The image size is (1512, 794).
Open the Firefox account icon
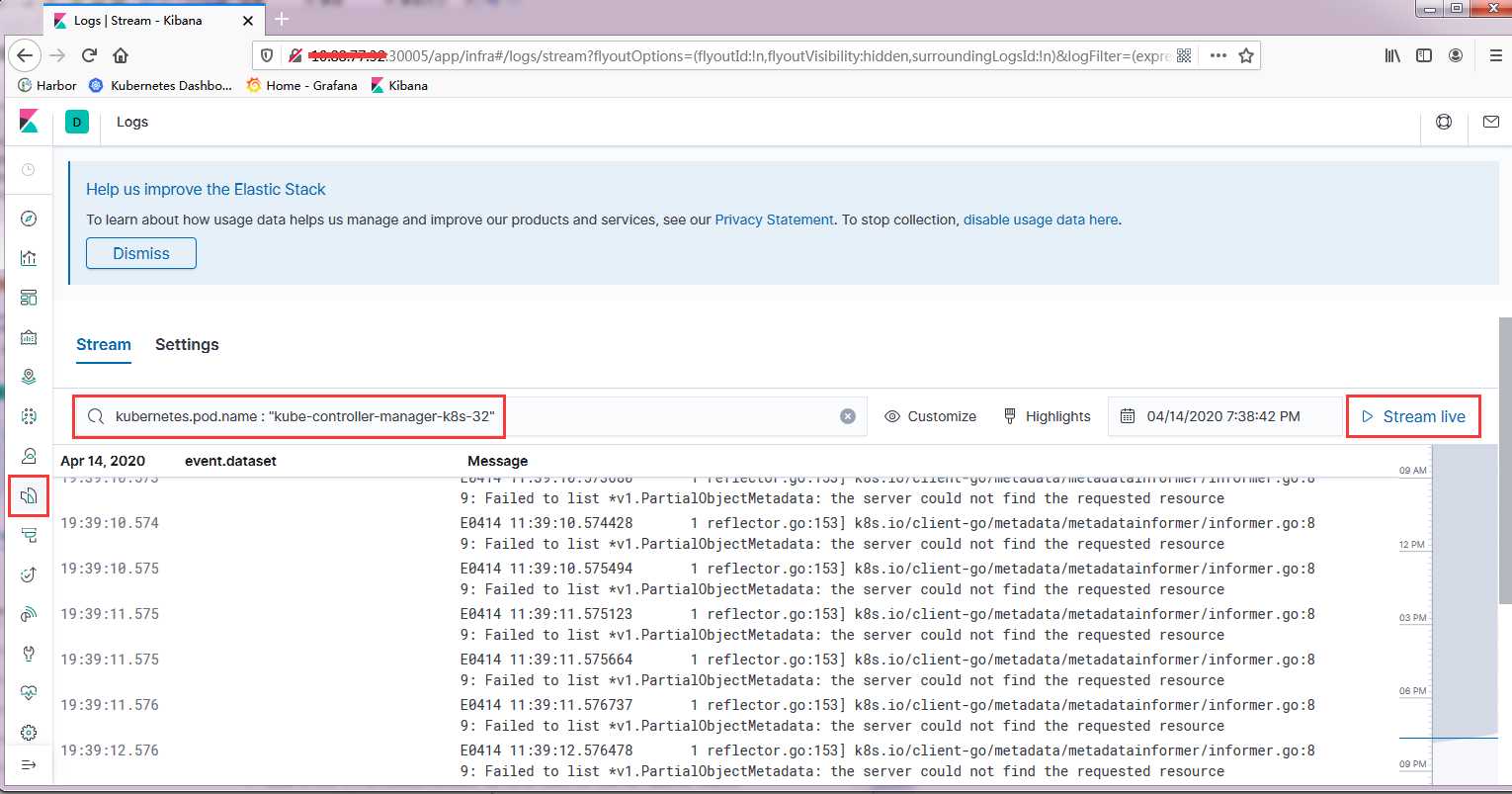[1456, 55]
